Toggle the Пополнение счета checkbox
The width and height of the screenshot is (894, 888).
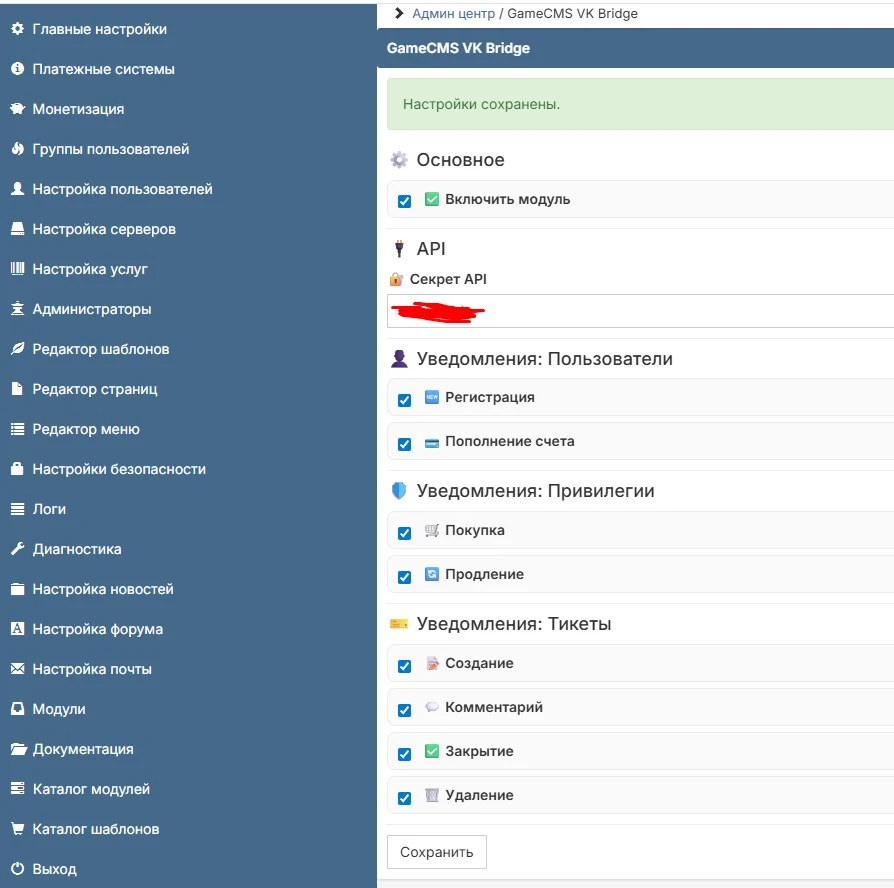click(404, 444)
